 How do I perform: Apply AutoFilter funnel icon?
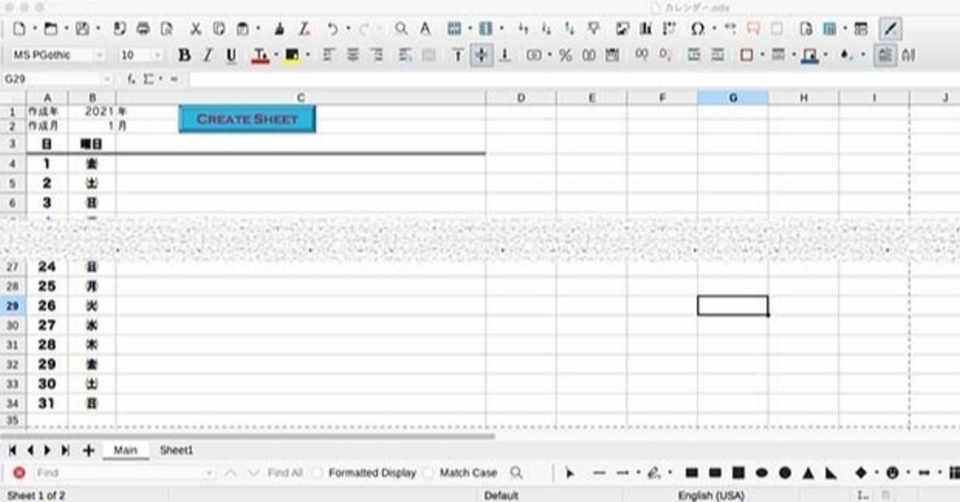tap(593, 29)
